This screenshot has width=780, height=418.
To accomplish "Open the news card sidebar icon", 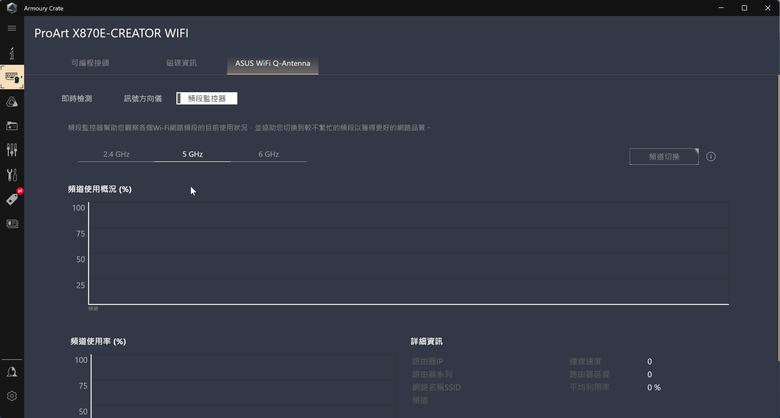I will click(11, 224).
